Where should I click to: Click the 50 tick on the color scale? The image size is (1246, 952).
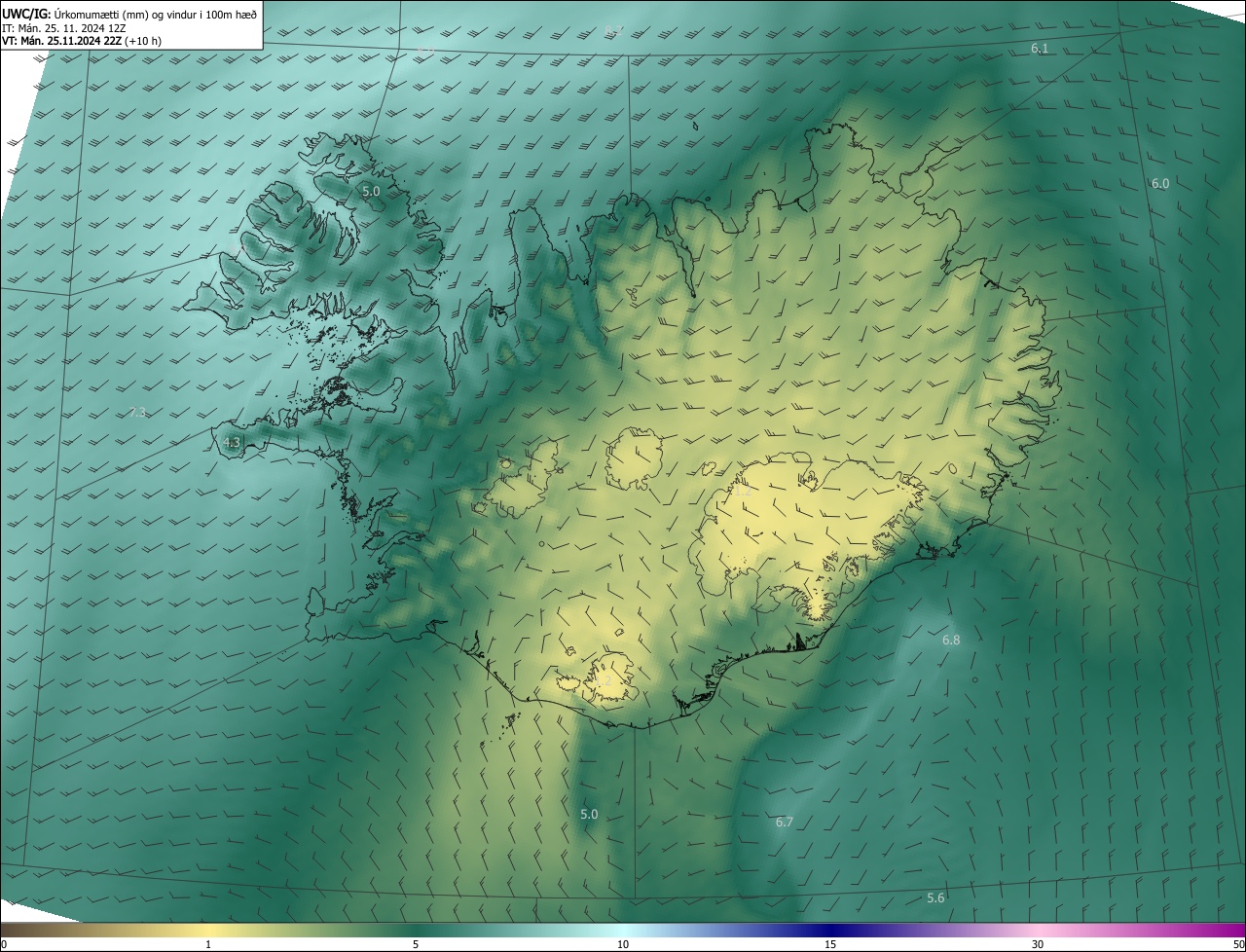point(1238,945)
